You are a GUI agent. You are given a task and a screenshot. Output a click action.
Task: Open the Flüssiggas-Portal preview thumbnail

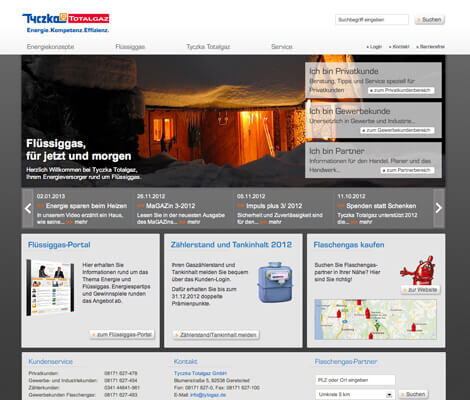[50, 287]
